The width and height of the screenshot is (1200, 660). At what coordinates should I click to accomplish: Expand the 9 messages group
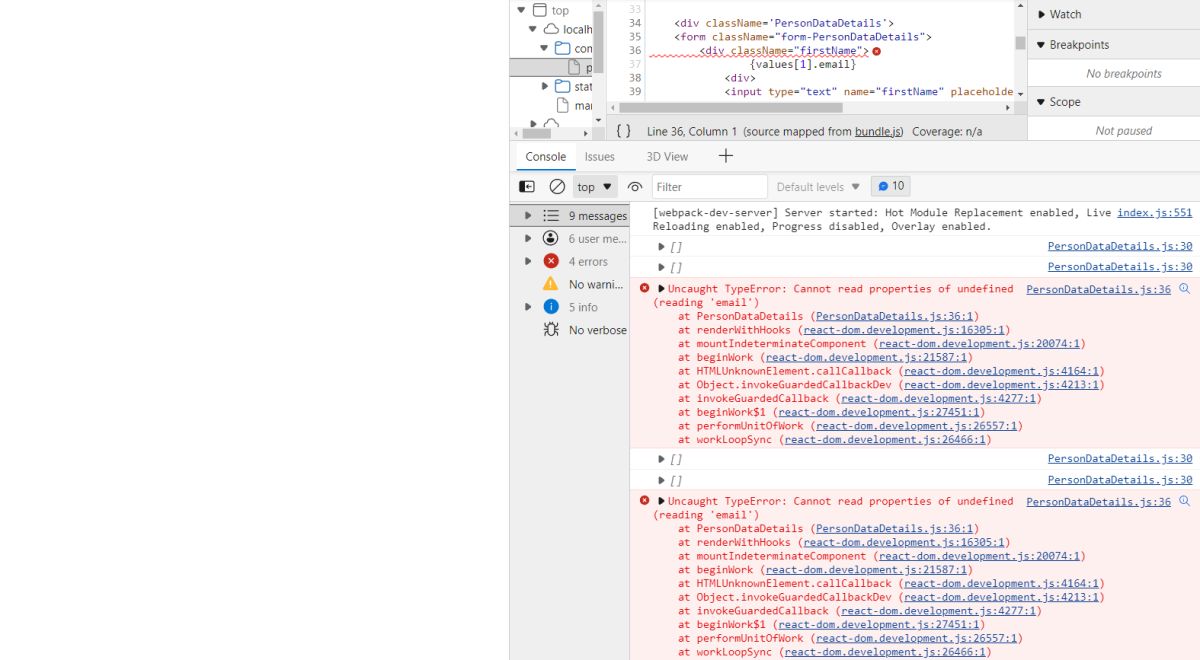pos(528,215)
